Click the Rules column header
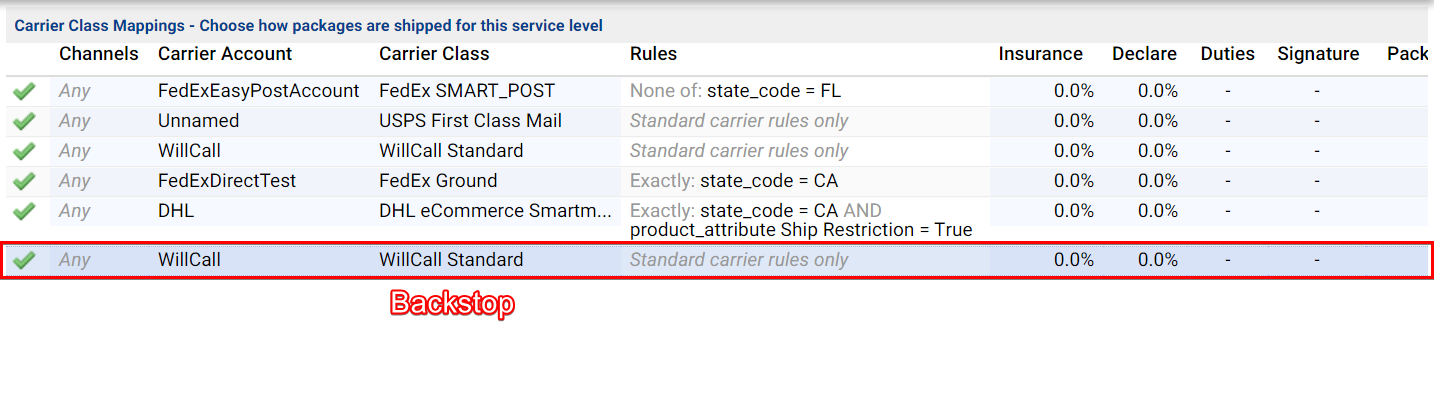 click(x=653, y=54)
